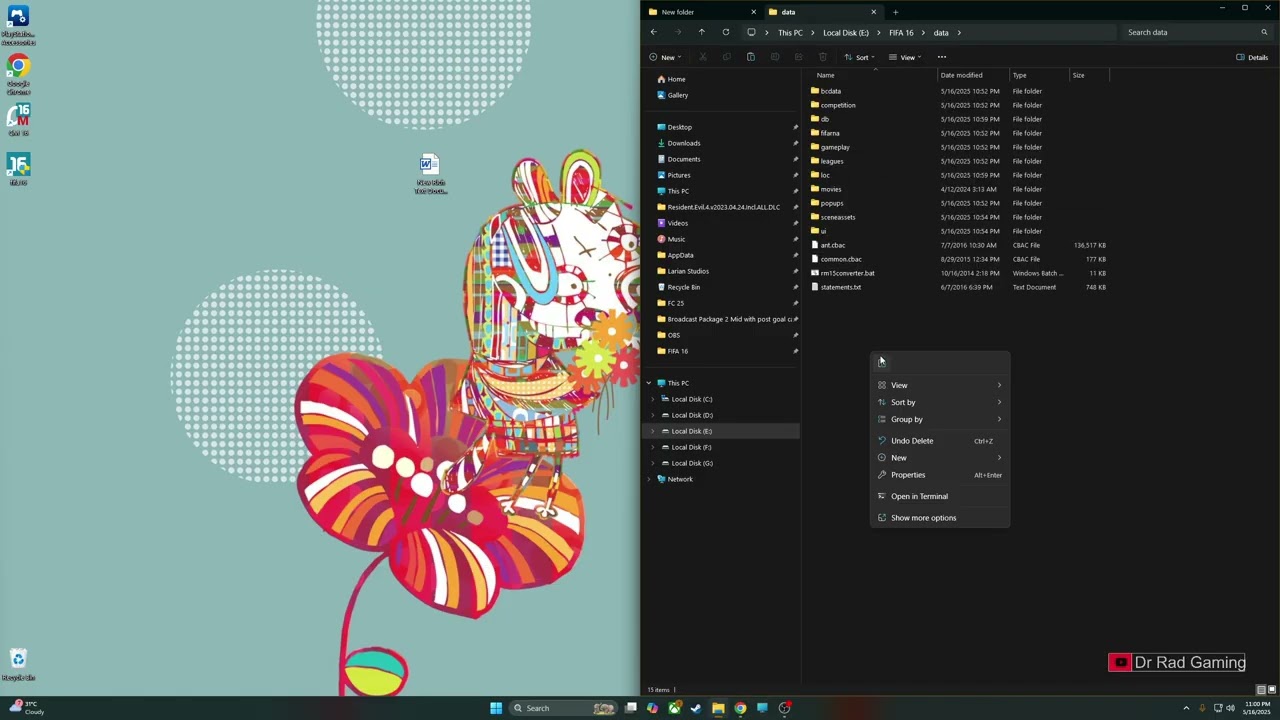Open the New dropdown in toolbar
Image resolution: width=1280 pixels, height=720 pixels.
[665, 57]
